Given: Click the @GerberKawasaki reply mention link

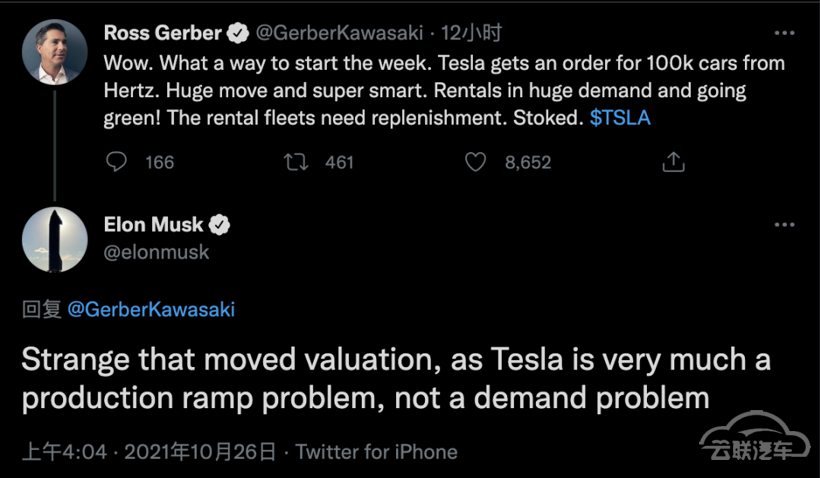Looking at the screenshot, I should pyautogui.click(x=151, y=309).
